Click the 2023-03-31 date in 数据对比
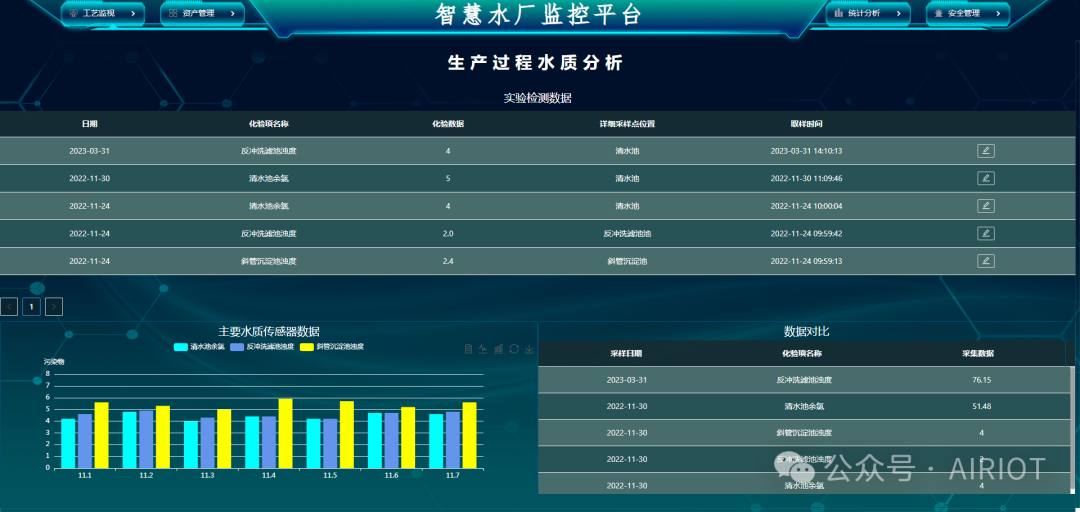Screen dimensions: 1080x512 pyautogui.click(x=627, y=380)
